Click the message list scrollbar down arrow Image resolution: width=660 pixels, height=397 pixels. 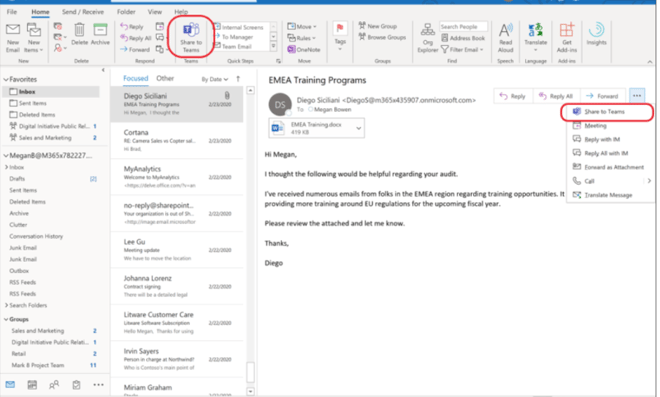pos(250,392)
